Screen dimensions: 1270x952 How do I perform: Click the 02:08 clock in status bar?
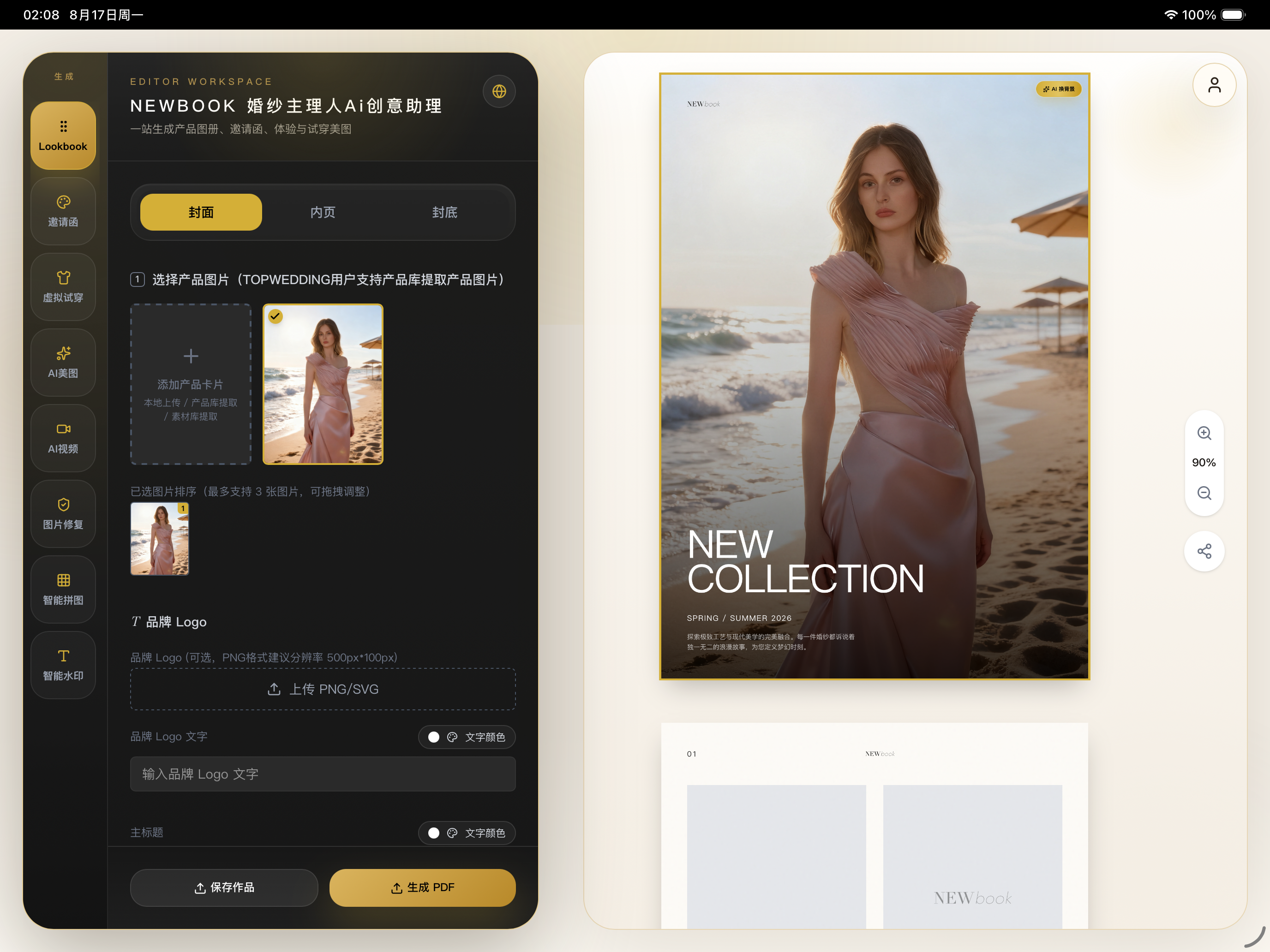tap(42, 15)
